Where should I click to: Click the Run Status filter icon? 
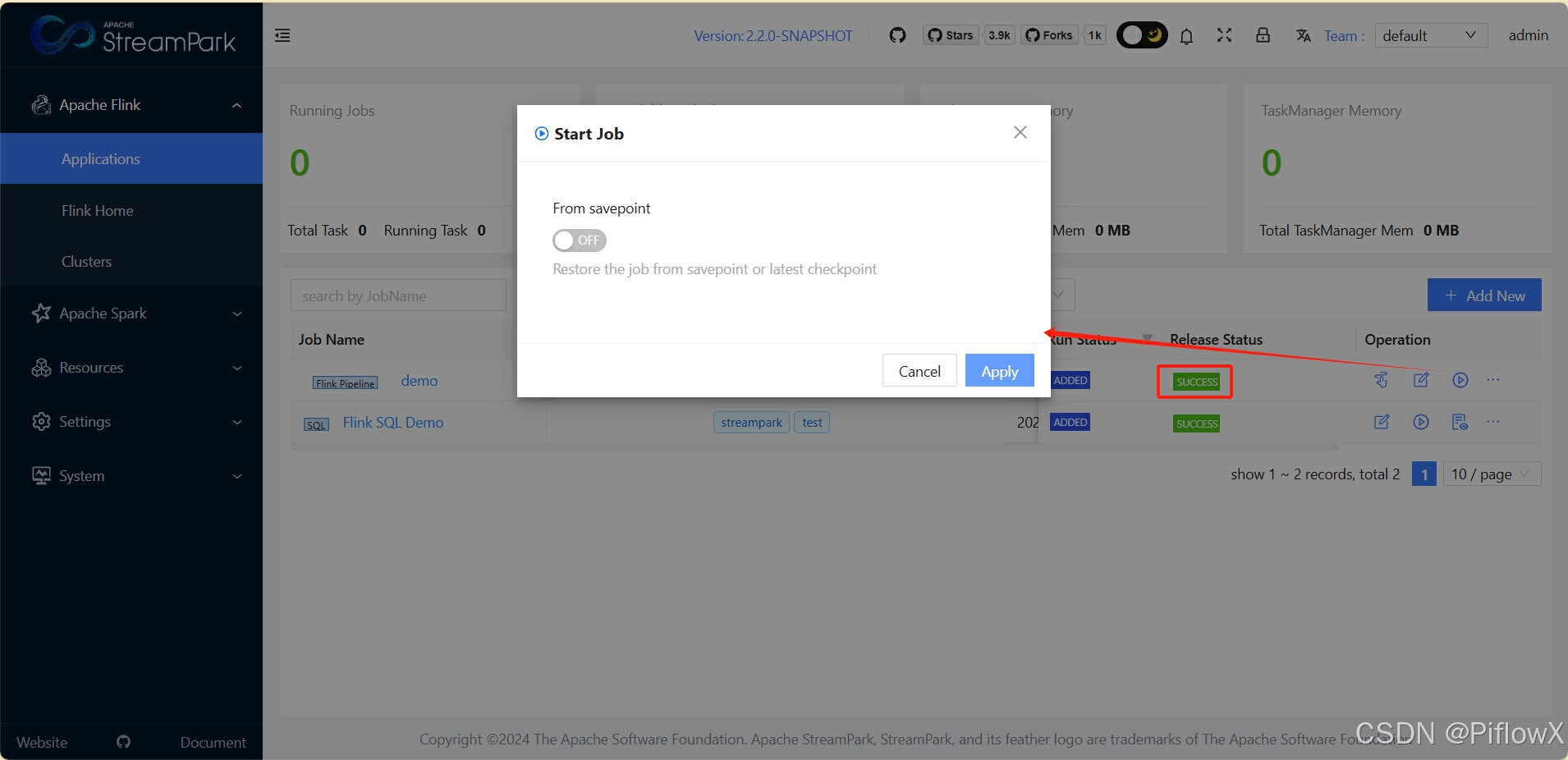[x=1148, y=339]
